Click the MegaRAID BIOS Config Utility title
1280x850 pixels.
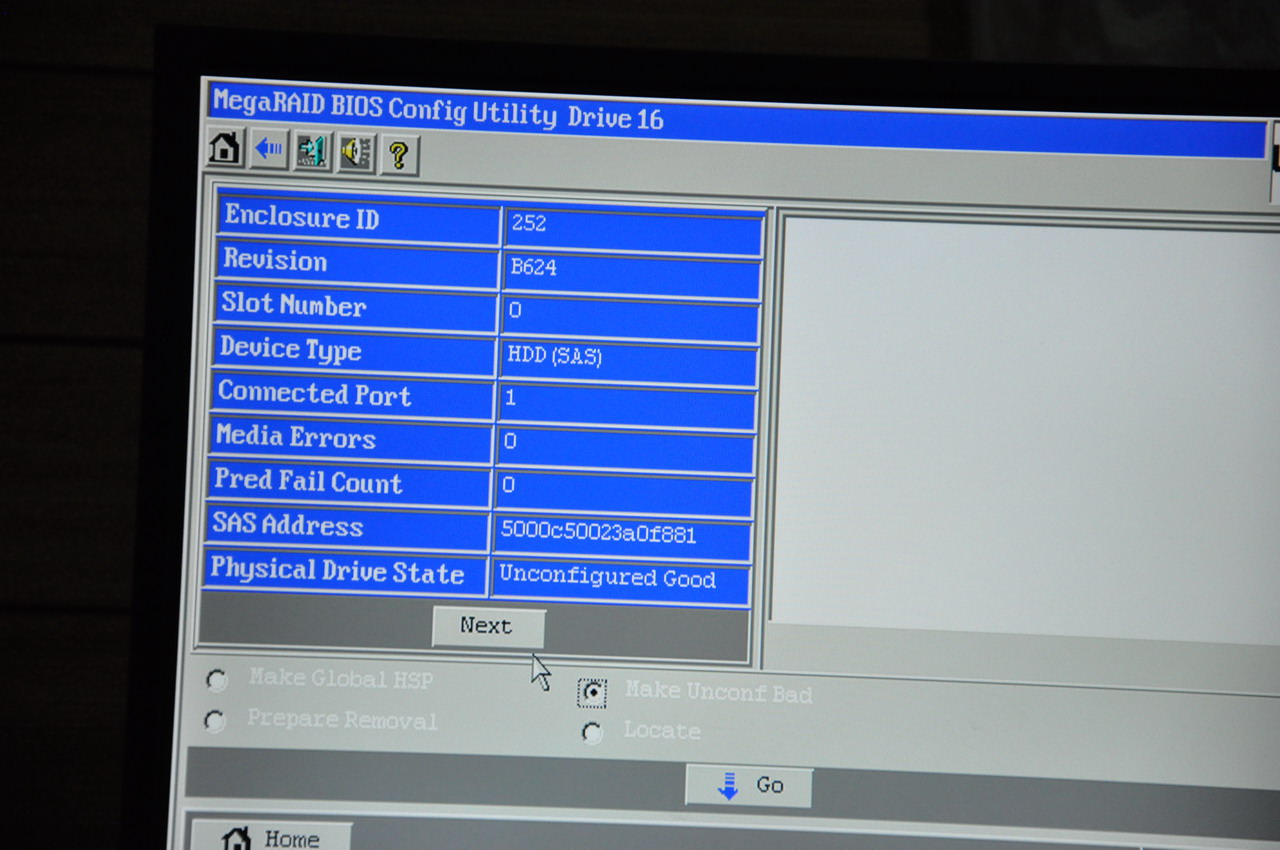(x=437, y=110)
